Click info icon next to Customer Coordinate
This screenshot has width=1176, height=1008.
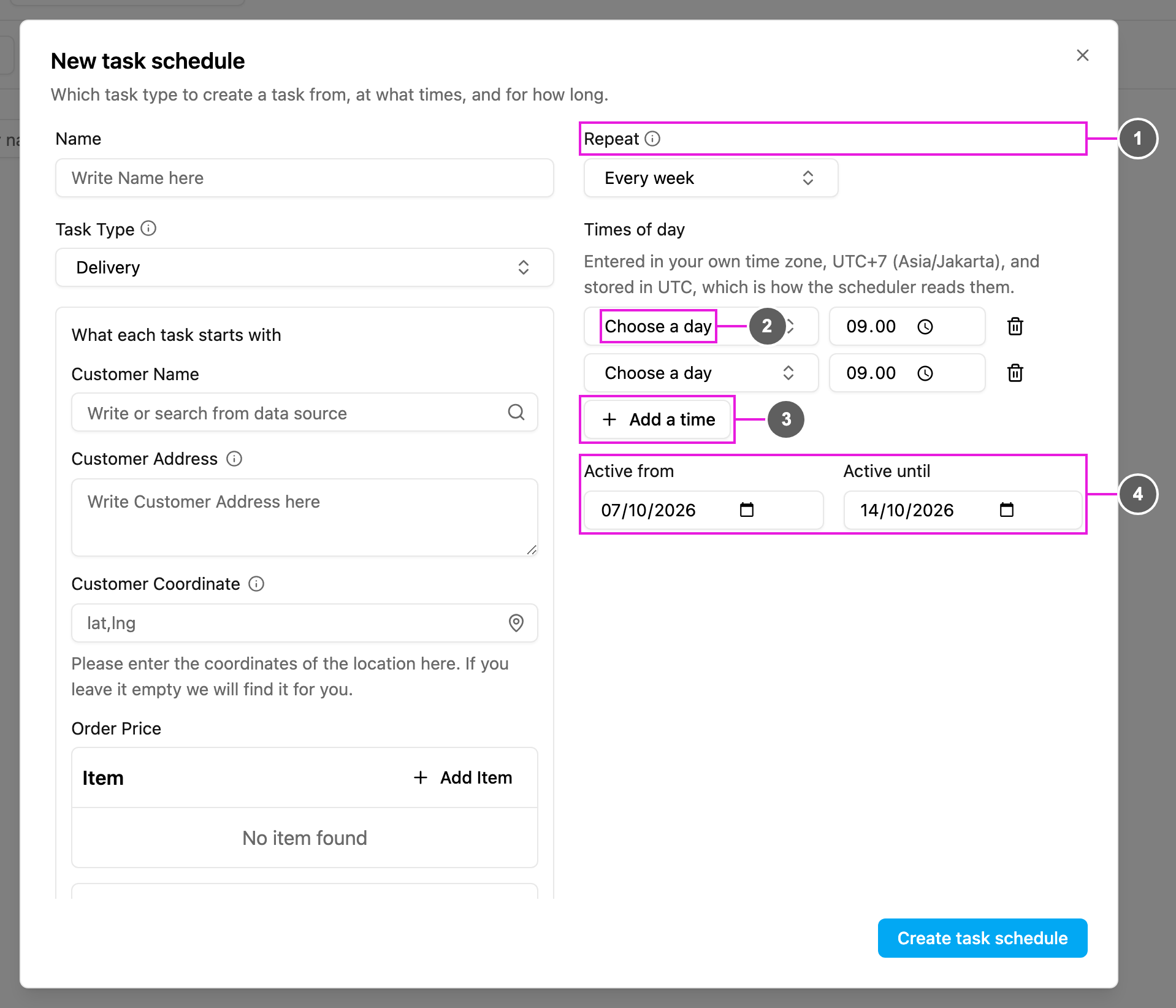click(256, 584)
